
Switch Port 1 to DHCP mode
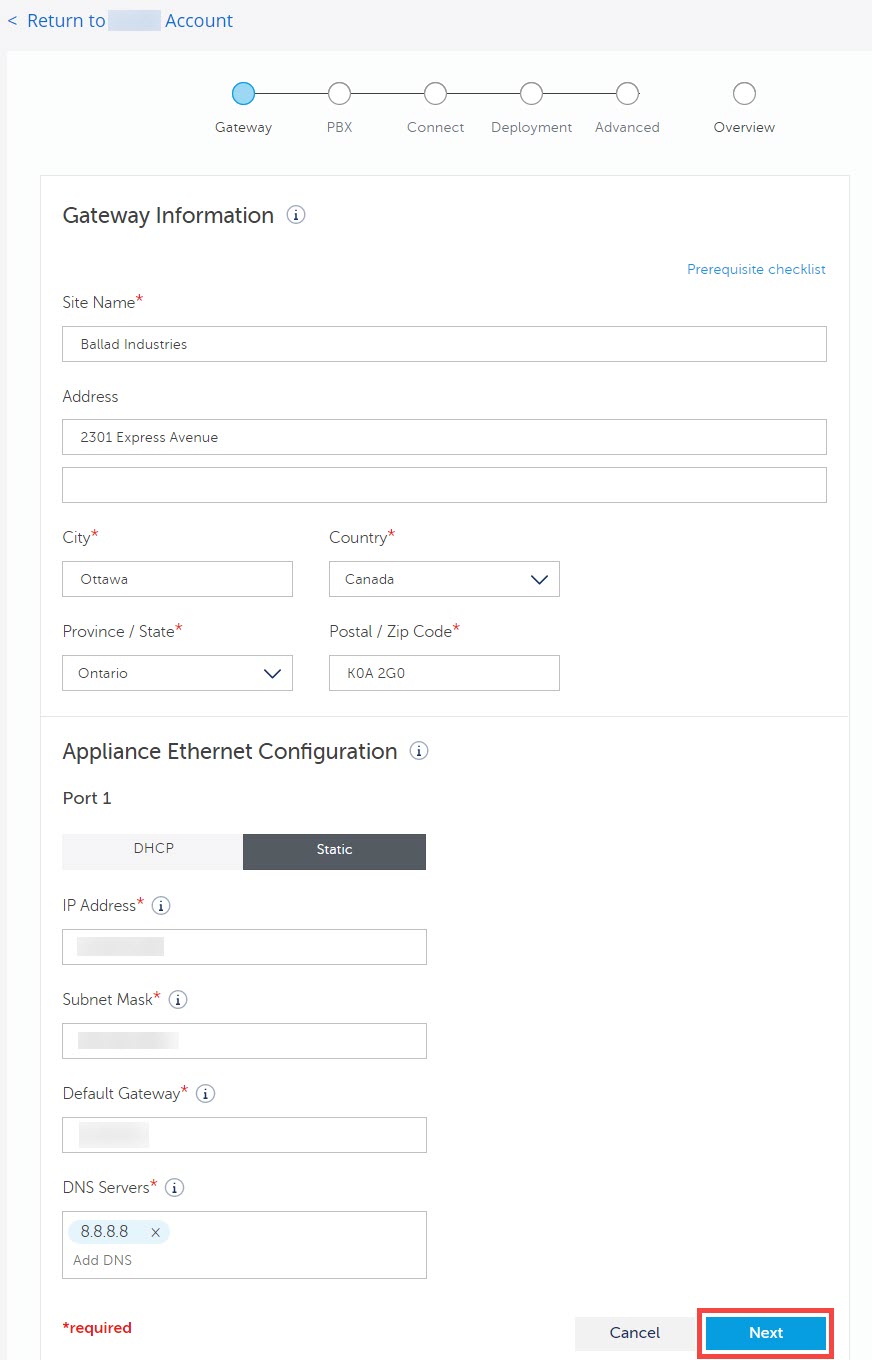tap(152, 851)
